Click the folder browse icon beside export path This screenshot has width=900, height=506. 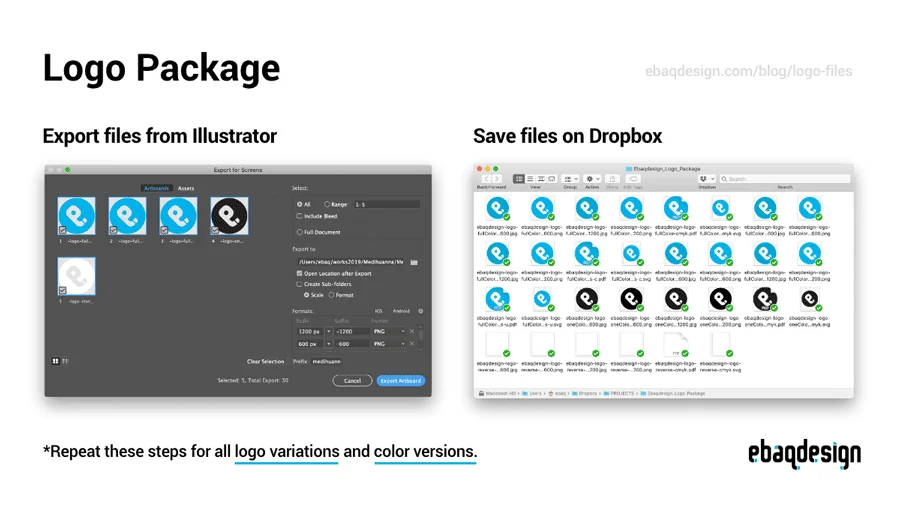tap(414, 262)
